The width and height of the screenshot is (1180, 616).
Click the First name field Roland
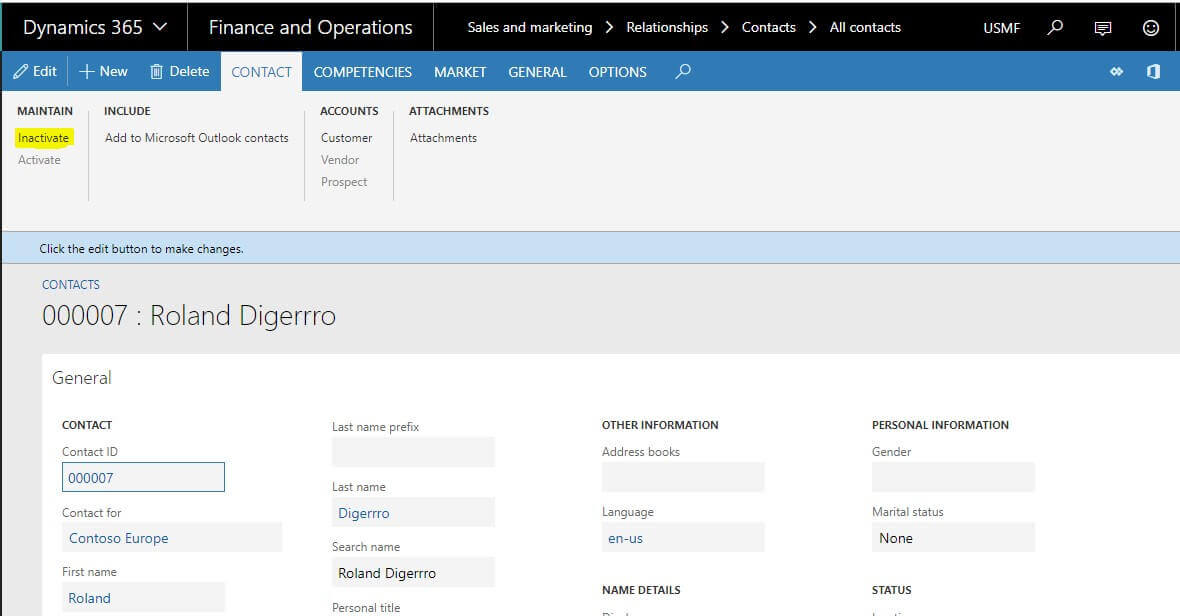(x=143, y=598)
